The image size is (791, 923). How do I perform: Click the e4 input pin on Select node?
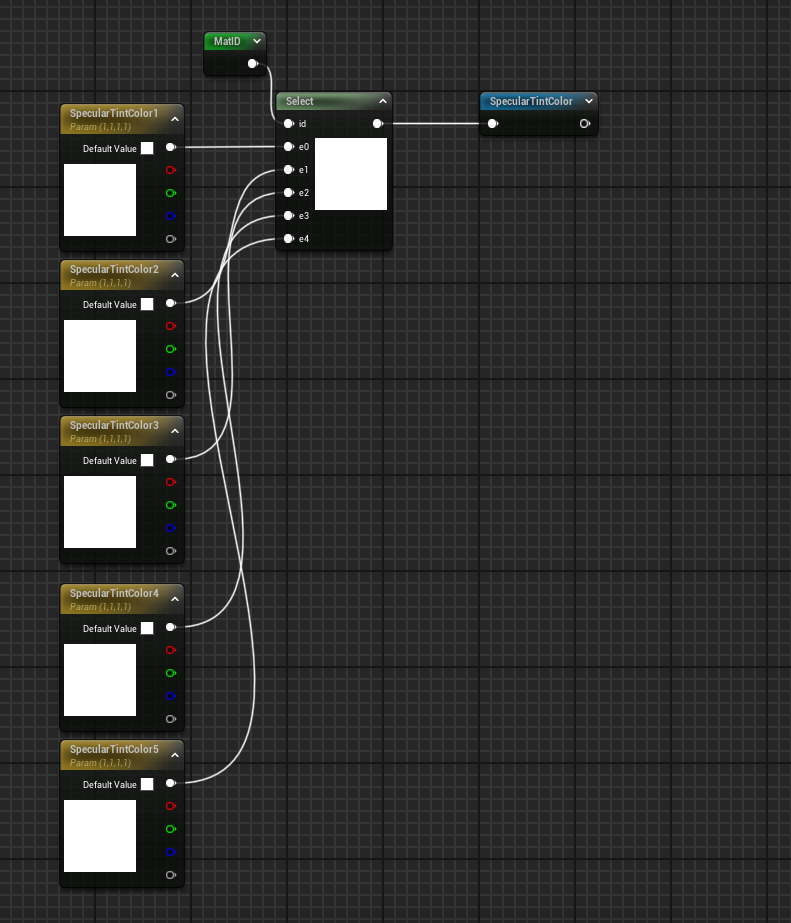click(288, 239)
